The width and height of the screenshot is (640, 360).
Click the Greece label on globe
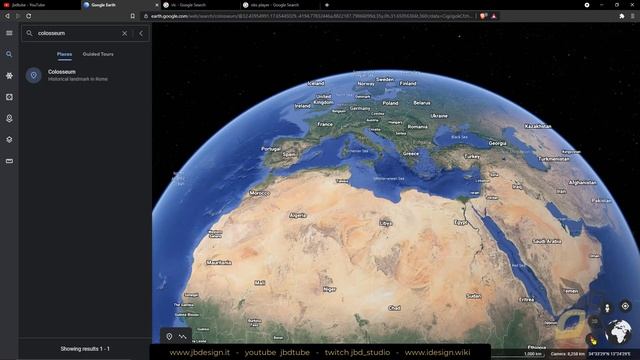pyautogui.click(x=411, y=153)
